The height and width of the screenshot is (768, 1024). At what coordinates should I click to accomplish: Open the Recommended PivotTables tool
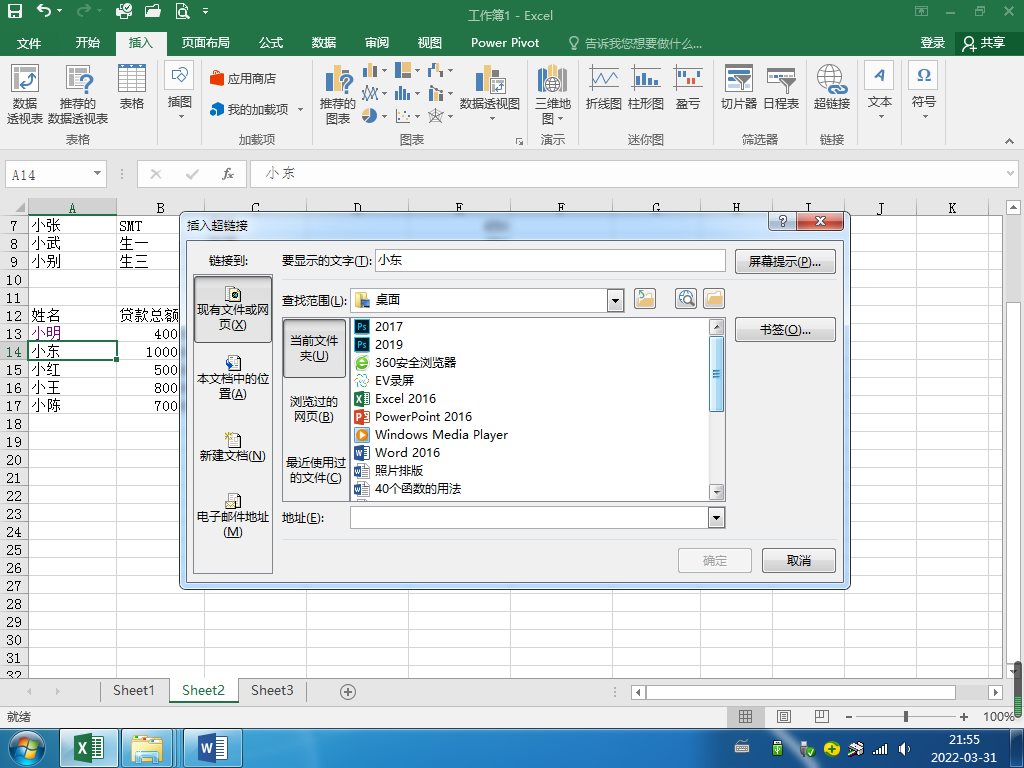pyautogui.click(x=78, y=93)
